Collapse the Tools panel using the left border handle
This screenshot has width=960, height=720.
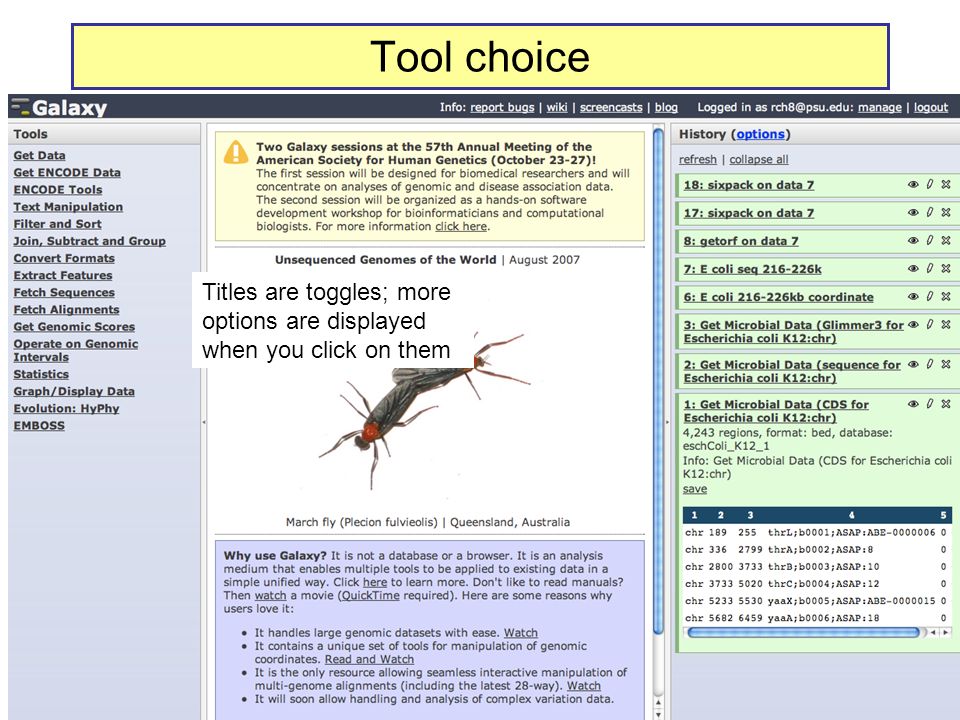[x=204, y=422]
